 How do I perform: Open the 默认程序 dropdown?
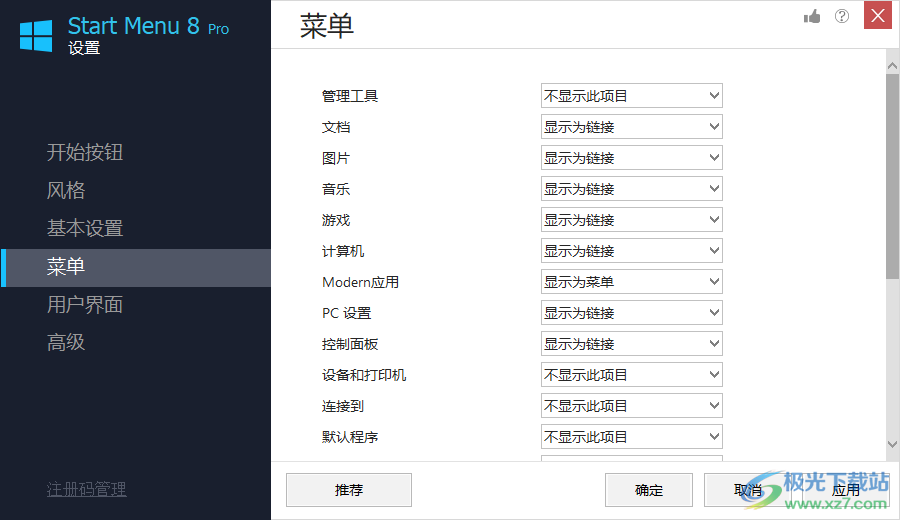coord(631,437)
